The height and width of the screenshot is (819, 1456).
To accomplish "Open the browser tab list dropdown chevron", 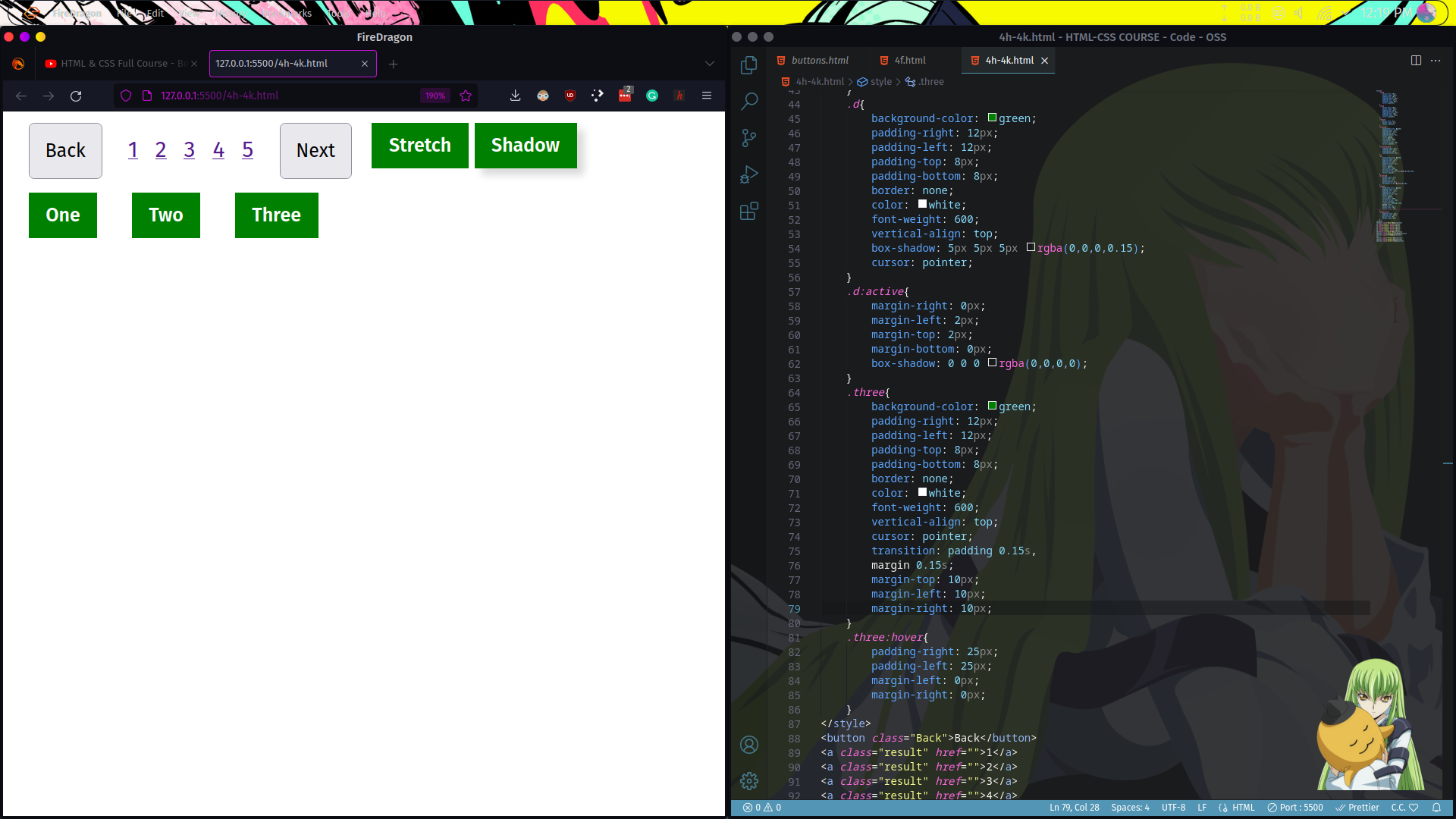I will coord(710,63).
